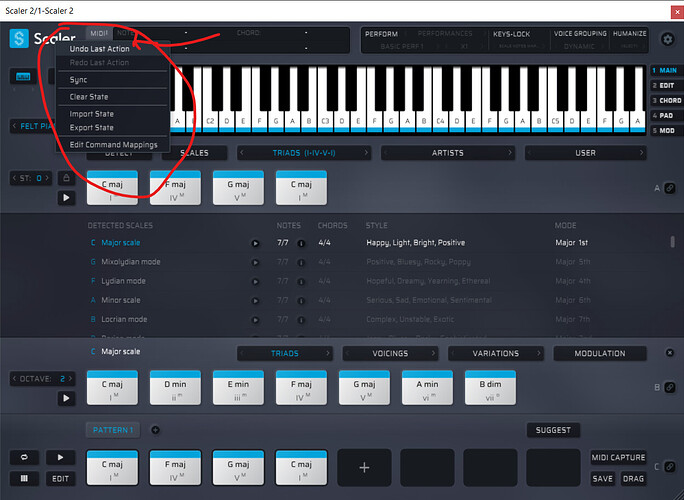Choose Undo Last Action from menu
The image size is (684, 500).
tap(113, 49)
